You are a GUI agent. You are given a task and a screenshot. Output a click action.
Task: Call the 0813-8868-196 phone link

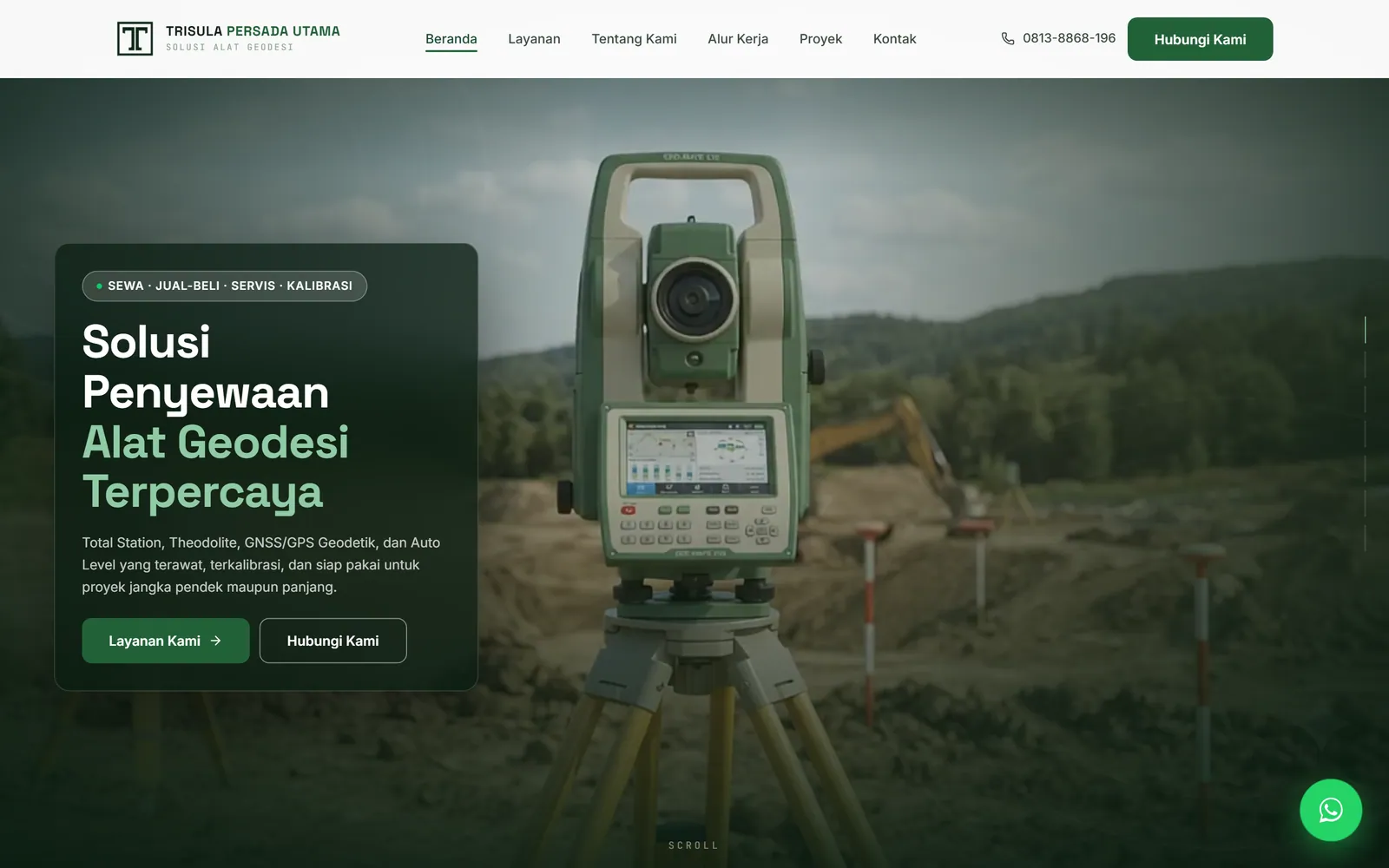pos(1058,39)
